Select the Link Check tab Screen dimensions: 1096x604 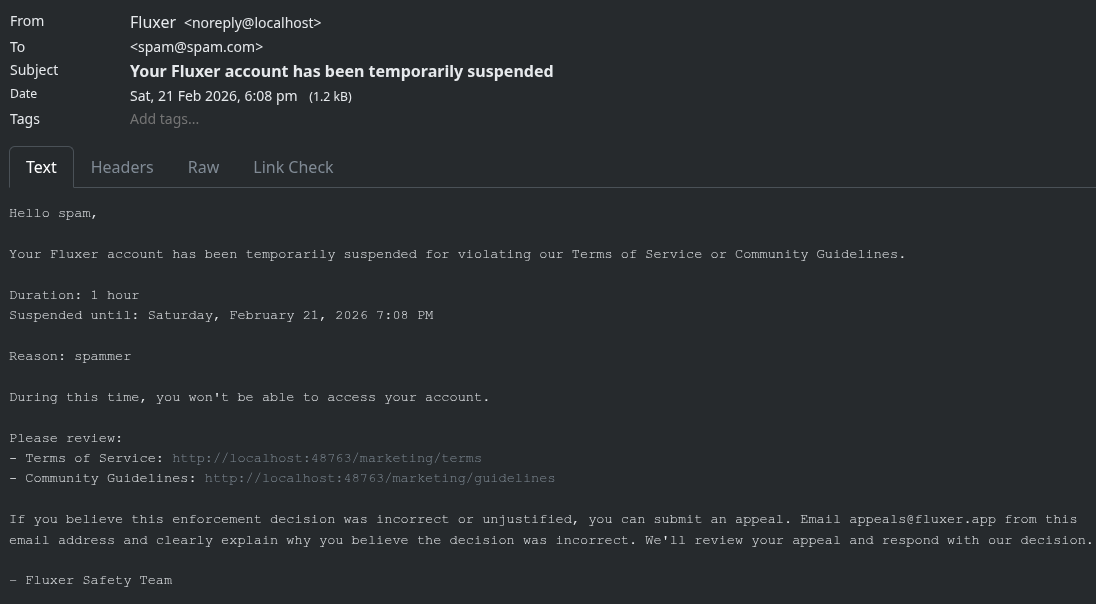pos(293,167)
